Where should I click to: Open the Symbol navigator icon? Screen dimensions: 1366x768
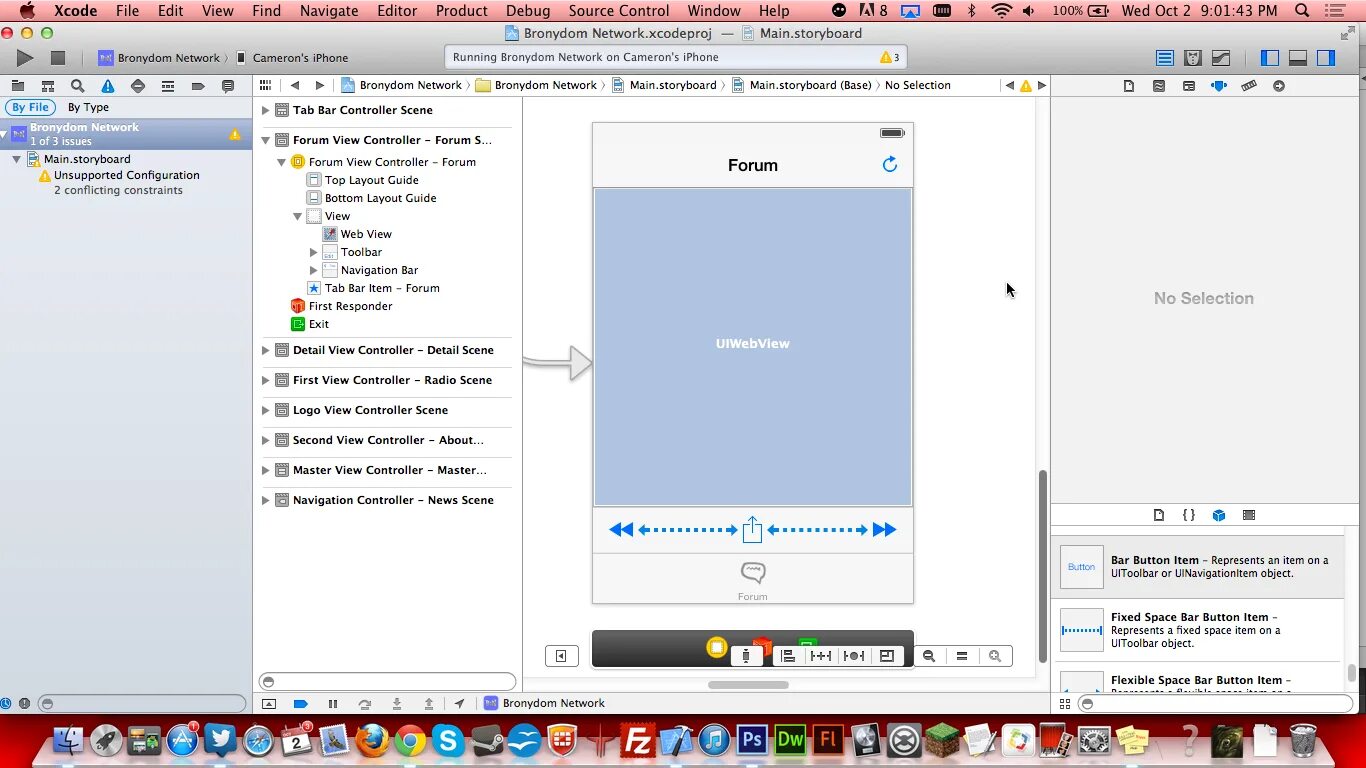pos(48,86)
